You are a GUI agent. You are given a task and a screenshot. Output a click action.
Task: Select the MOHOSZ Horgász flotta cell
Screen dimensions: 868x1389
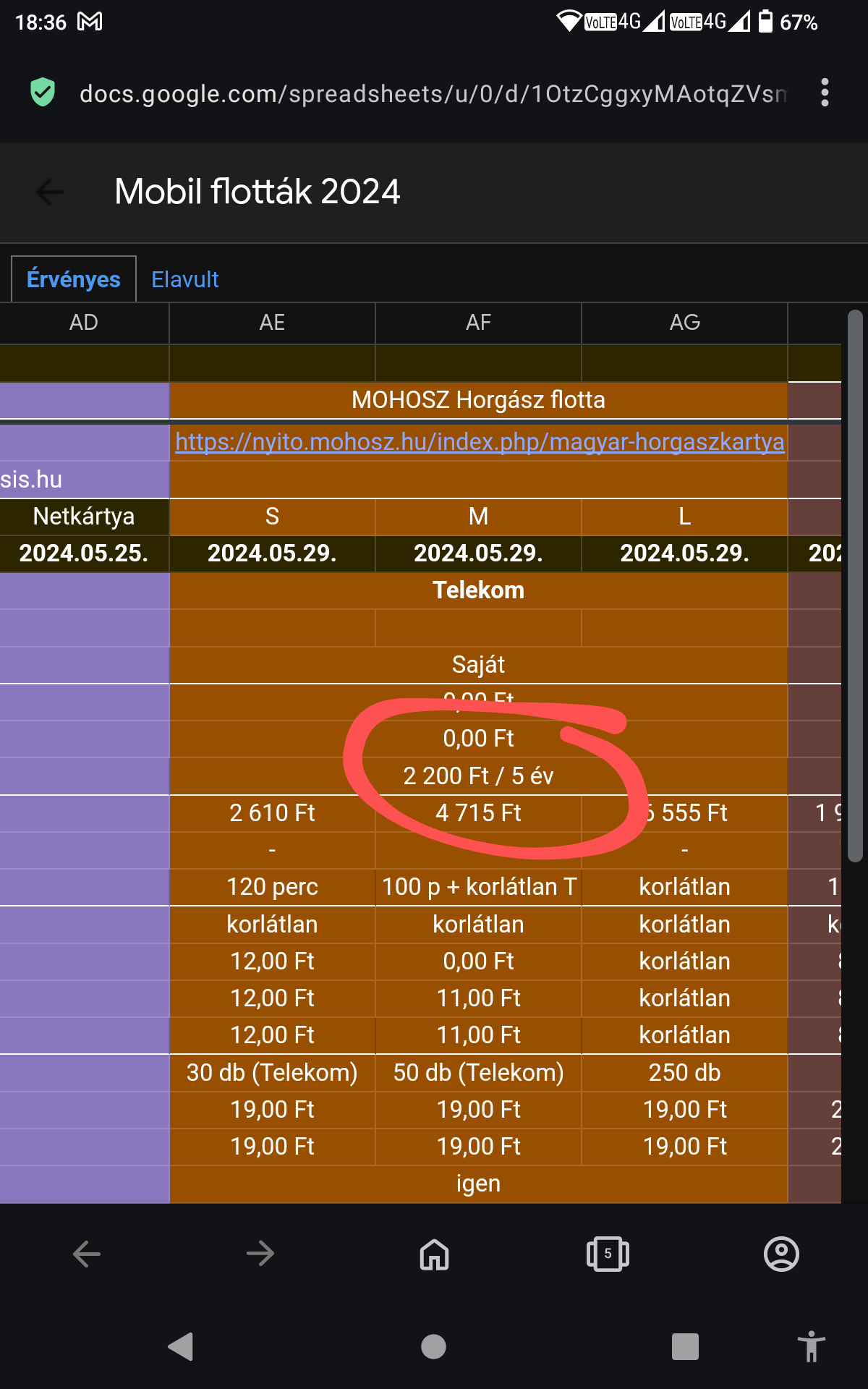click(478, 400)
